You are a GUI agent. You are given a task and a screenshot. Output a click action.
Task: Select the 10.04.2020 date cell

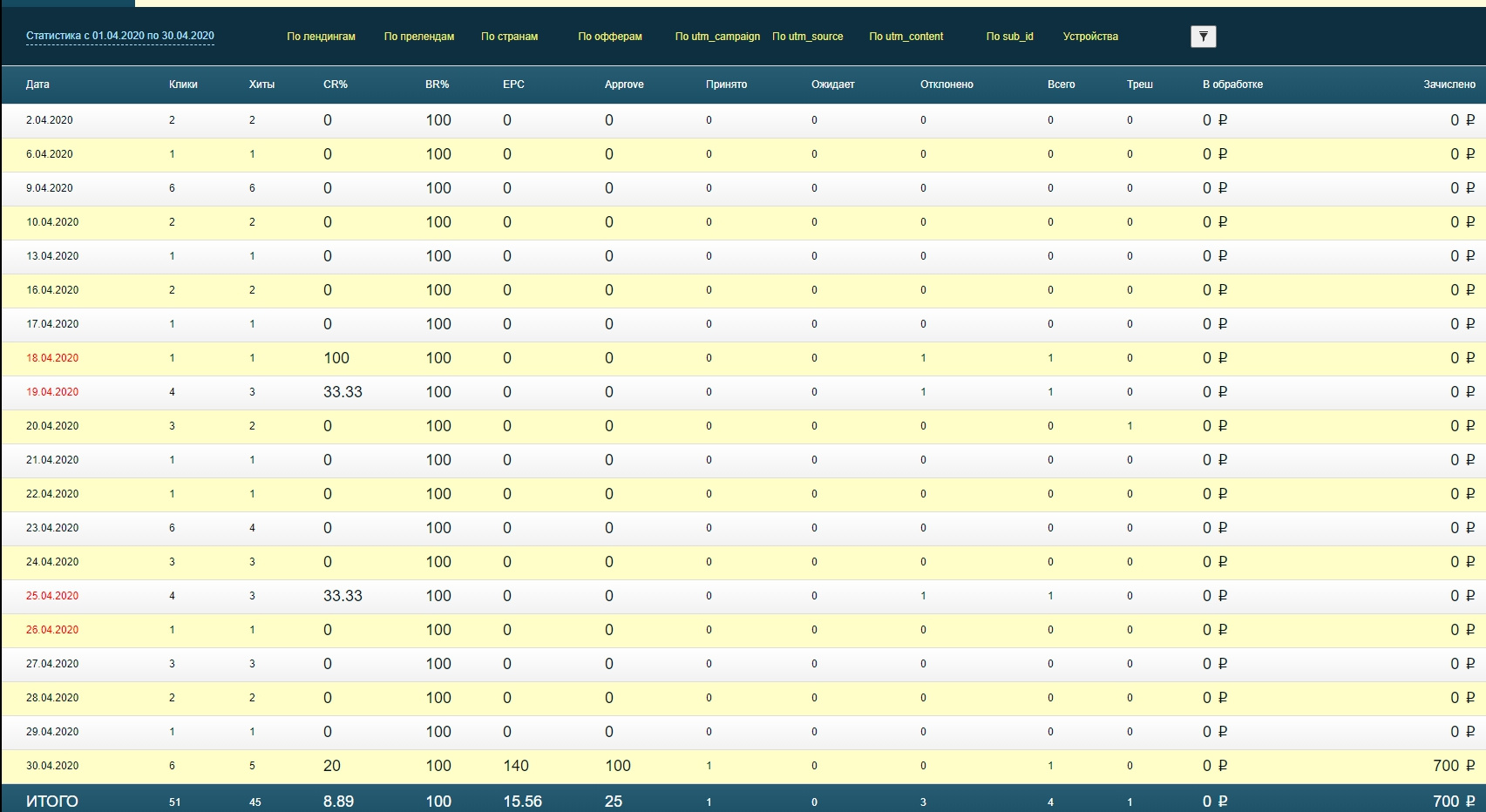(x=52, y=222)
